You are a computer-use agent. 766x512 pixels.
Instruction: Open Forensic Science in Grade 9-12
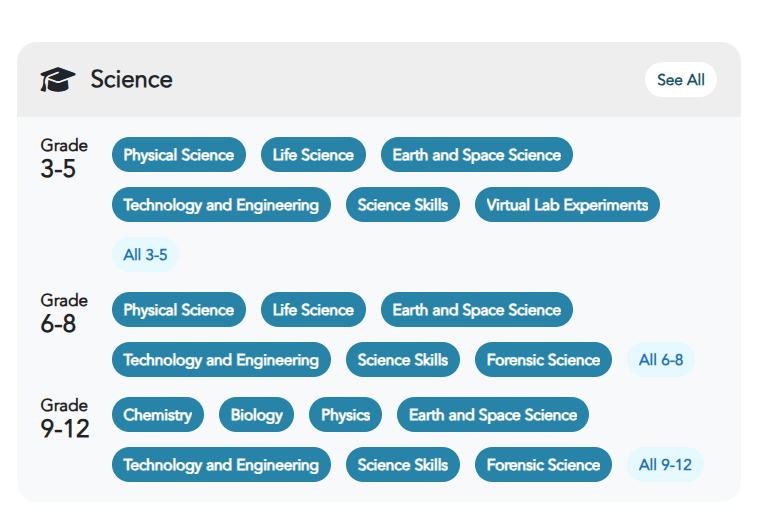[x=543, y=465]
